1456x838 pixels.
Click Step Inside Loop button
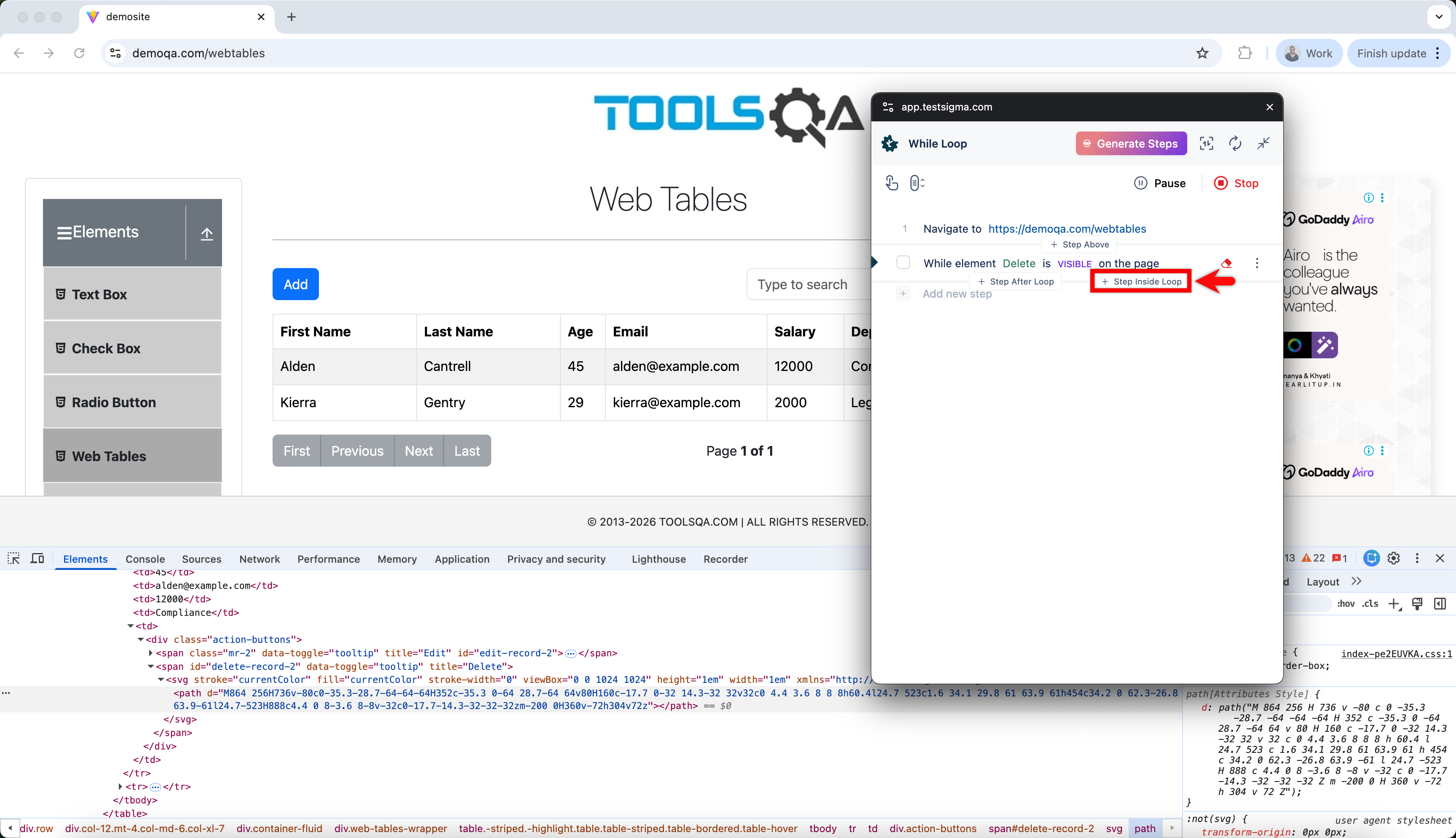click(1141, 282)
